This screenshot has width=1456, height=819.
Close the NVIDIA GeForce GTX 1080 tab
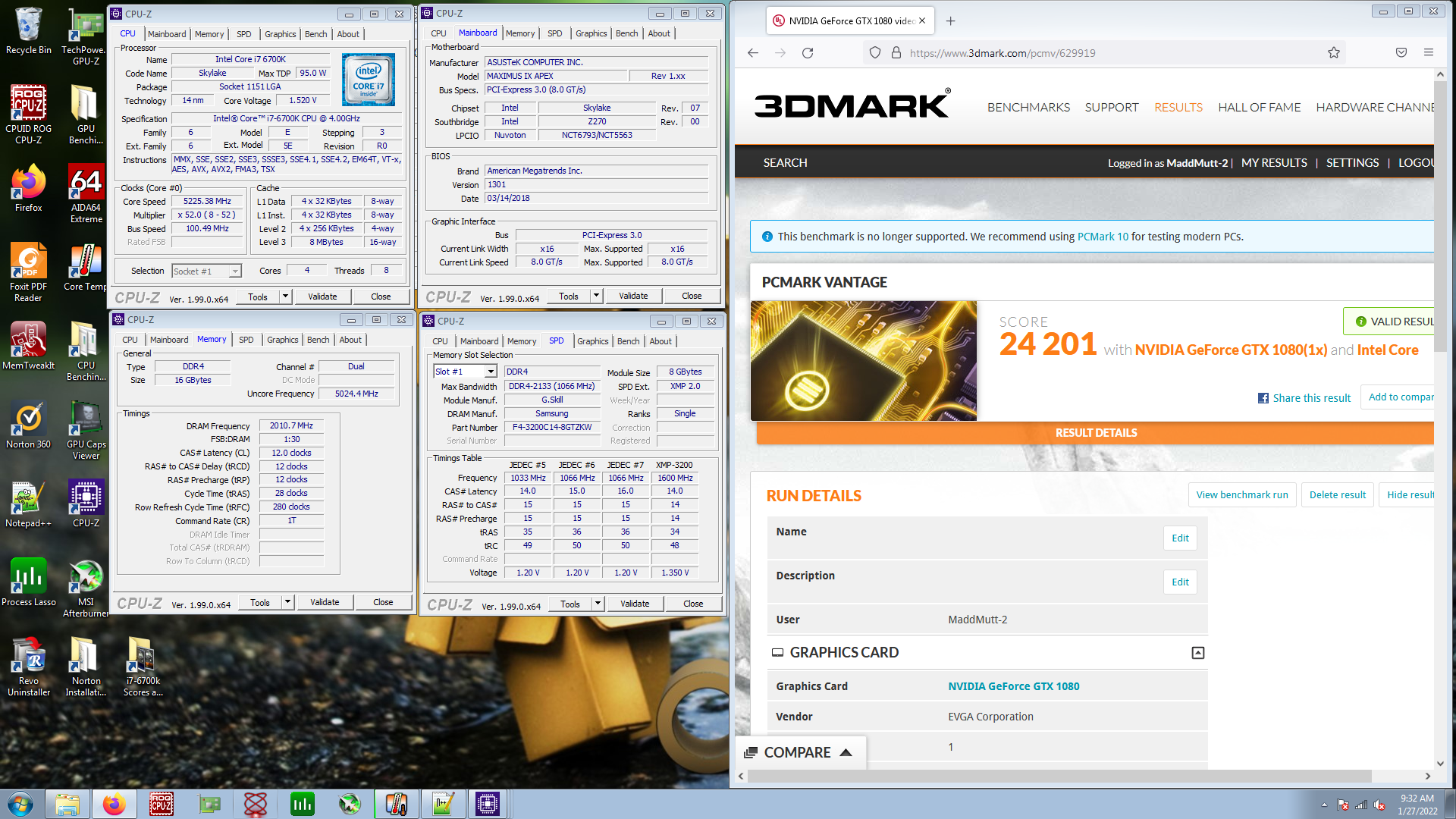click(x=922, y=20)
